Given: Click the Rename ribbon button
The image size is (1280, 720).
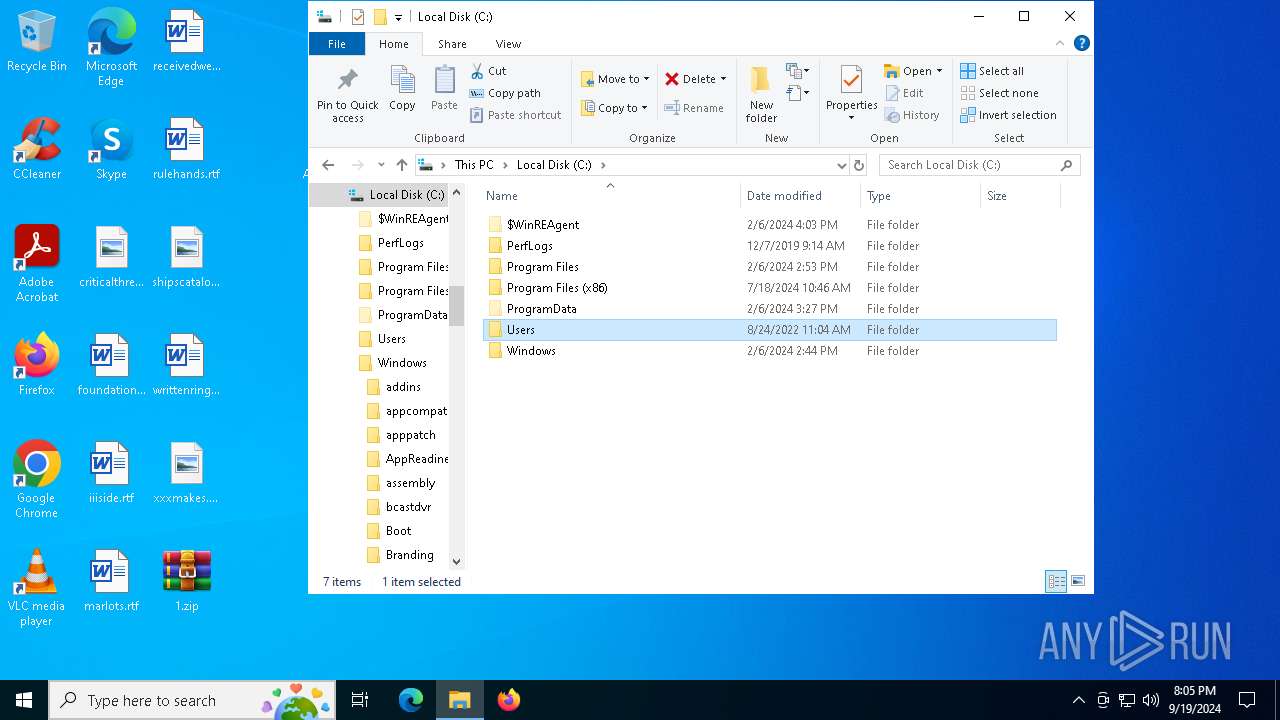Looking at the screenshot, I should (x=694, y=108).
